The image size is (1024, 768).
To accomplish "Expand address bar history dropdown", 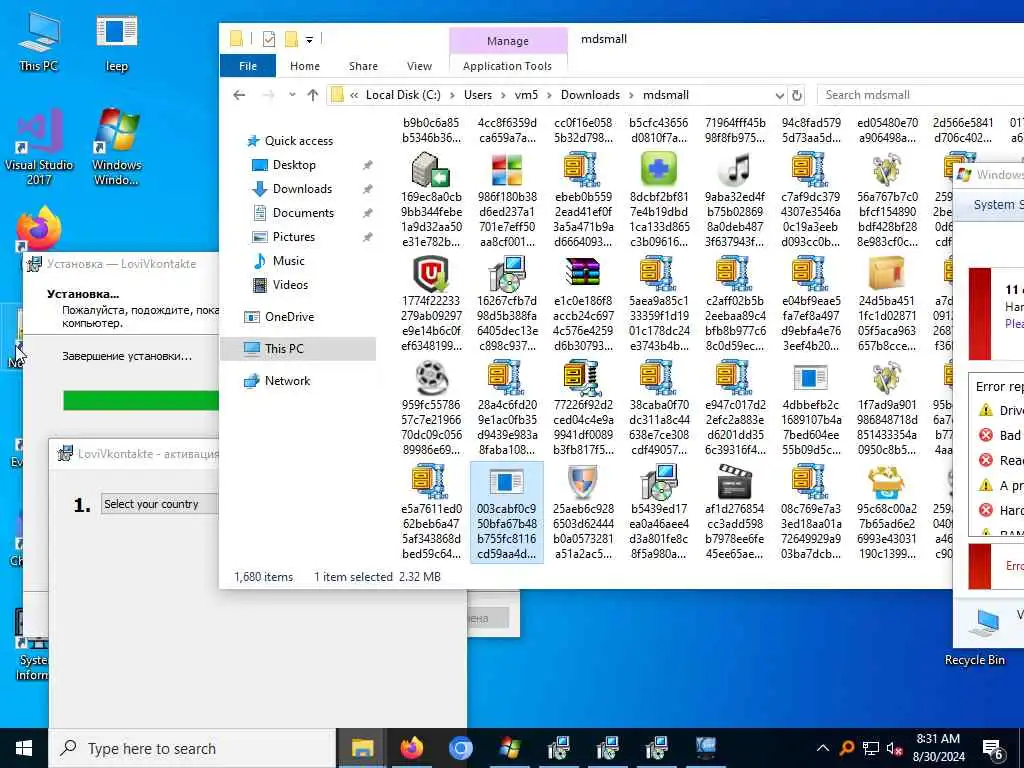I will [780, 95].
